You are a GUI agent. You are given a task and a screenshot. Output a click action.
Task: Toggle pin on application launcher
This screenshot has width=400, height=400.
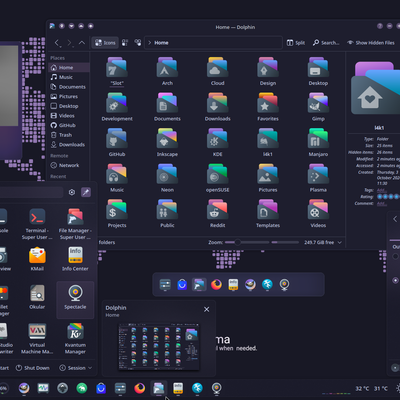[x=86, y=192]
